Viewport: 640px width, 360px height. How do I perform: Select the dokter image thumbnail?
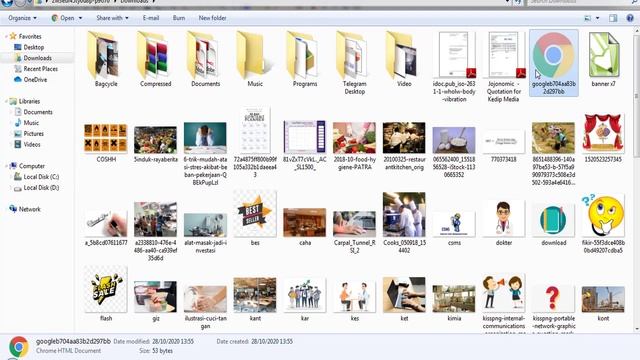coord(504,218)
